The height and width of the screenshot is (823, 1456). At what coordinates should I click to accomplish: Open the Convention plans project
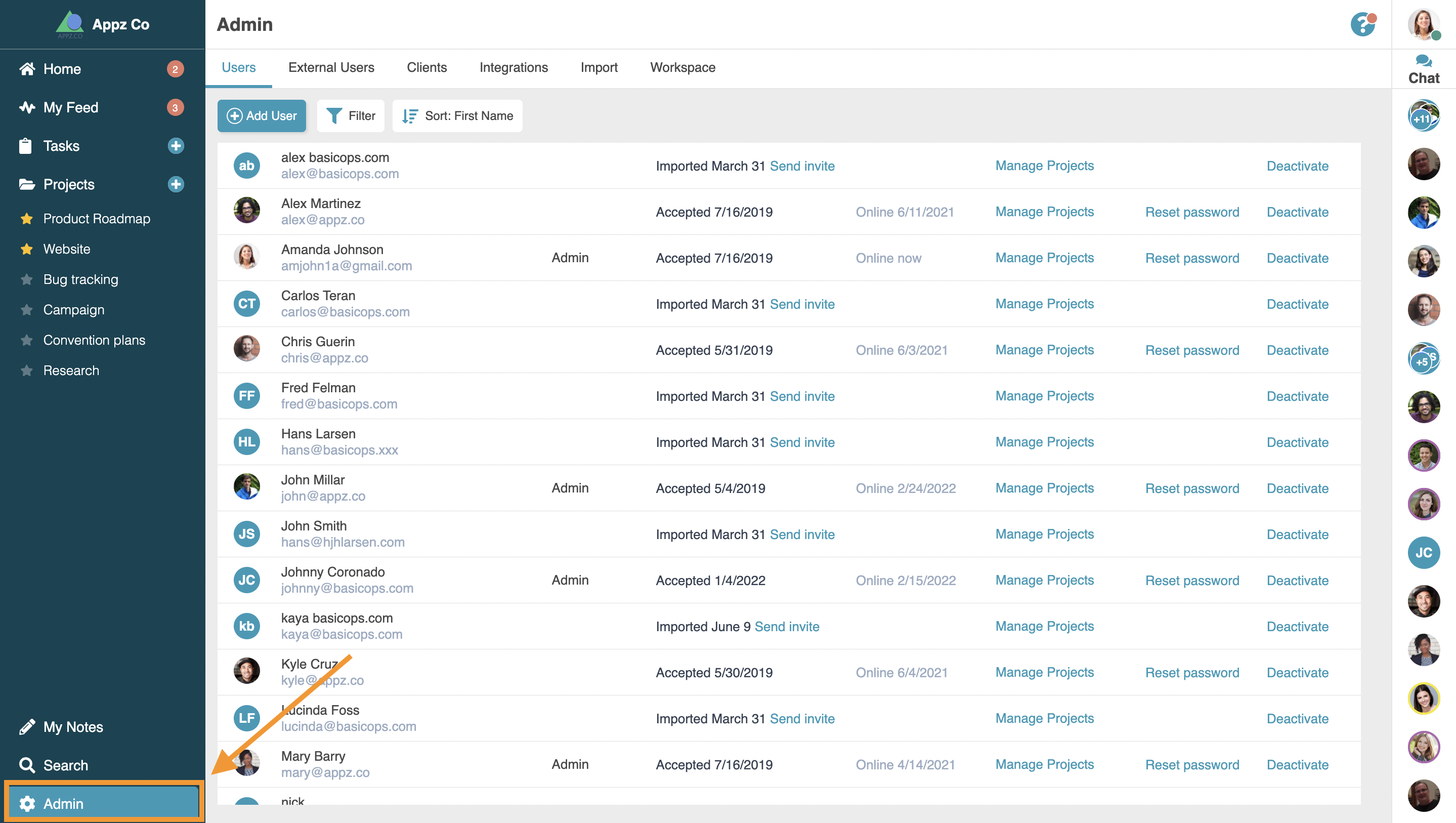95,341
